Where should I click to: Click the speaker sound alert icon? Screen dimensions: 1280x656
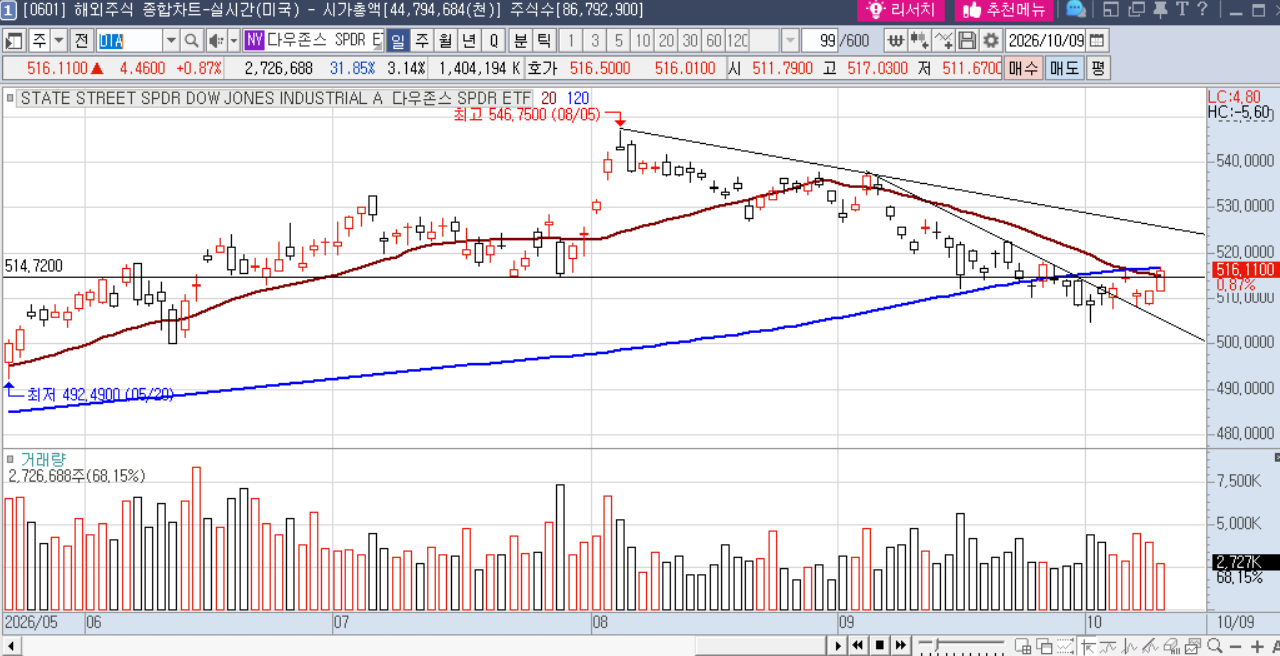(x=215, y=41)
